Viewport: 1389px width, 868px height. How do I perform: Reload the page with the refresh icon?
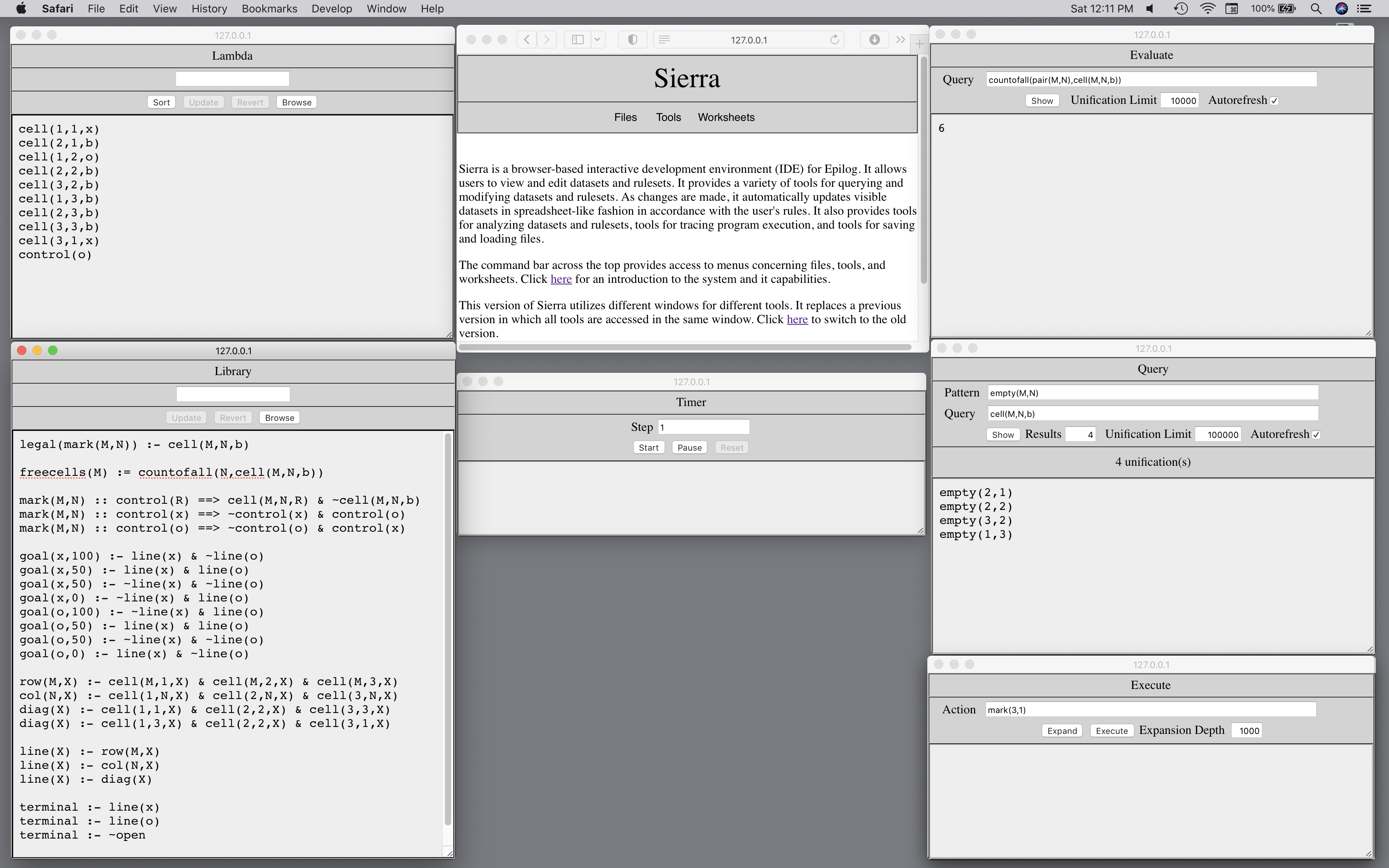tap(834, 40)
